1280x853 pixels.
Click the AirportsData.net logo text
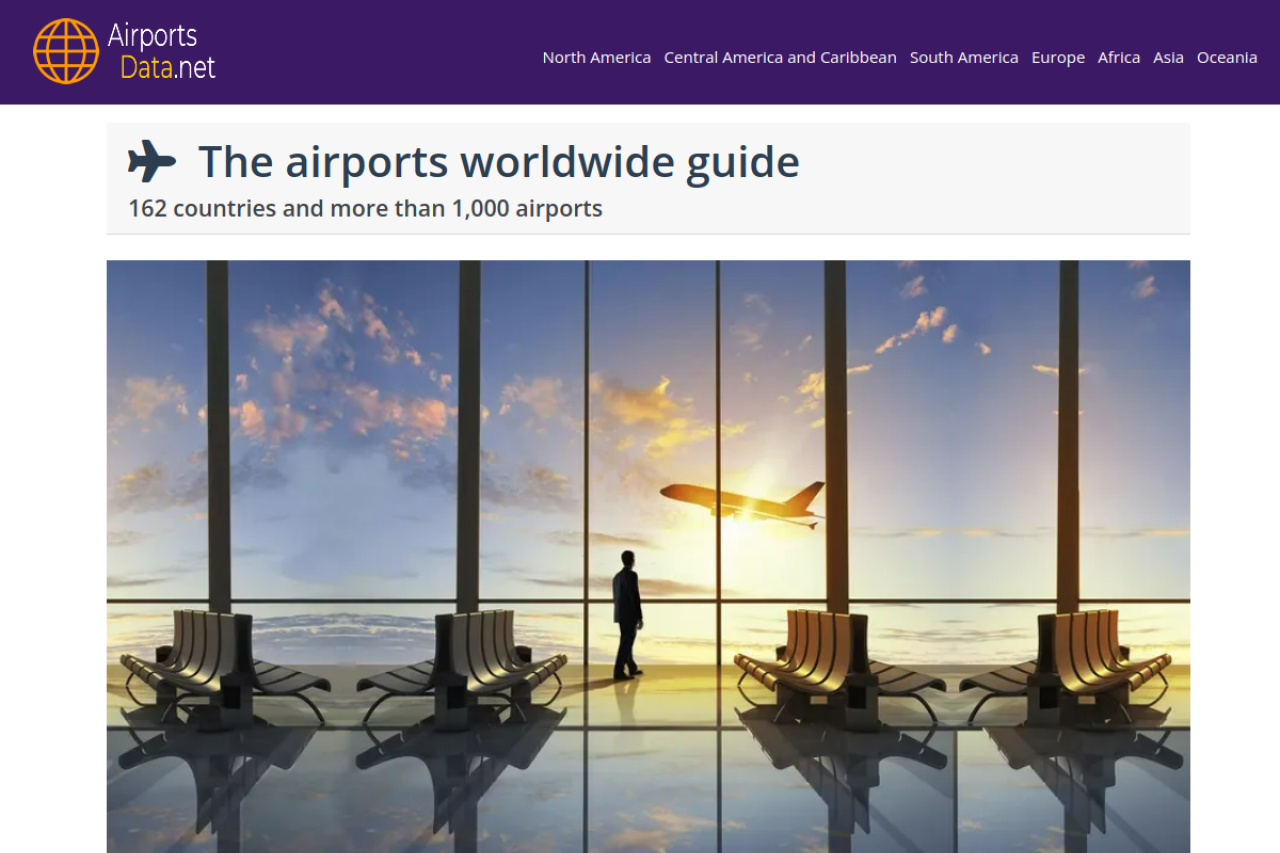[x=162, y=51]
